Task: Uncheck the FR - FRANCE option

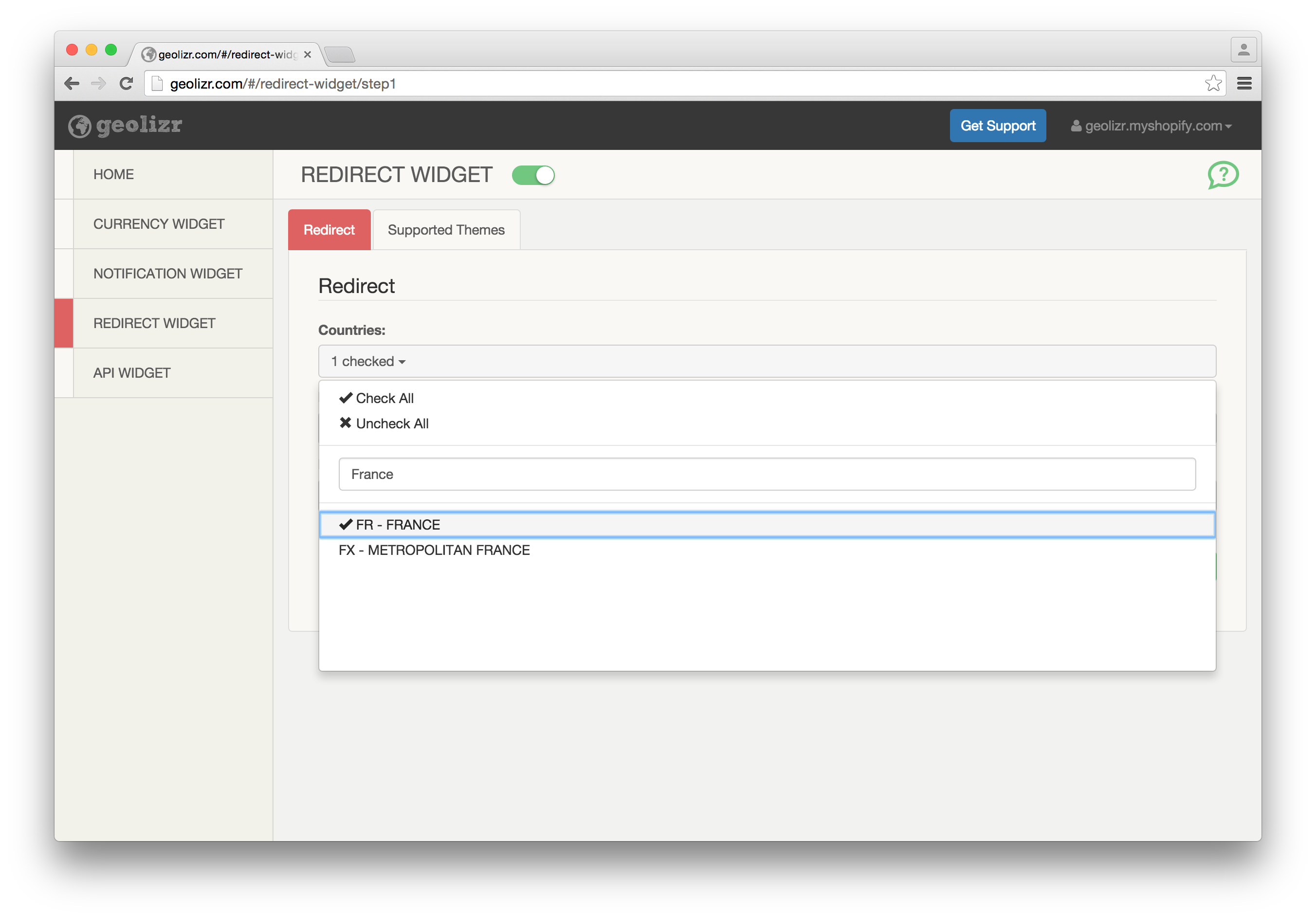Action: (398, 525)
